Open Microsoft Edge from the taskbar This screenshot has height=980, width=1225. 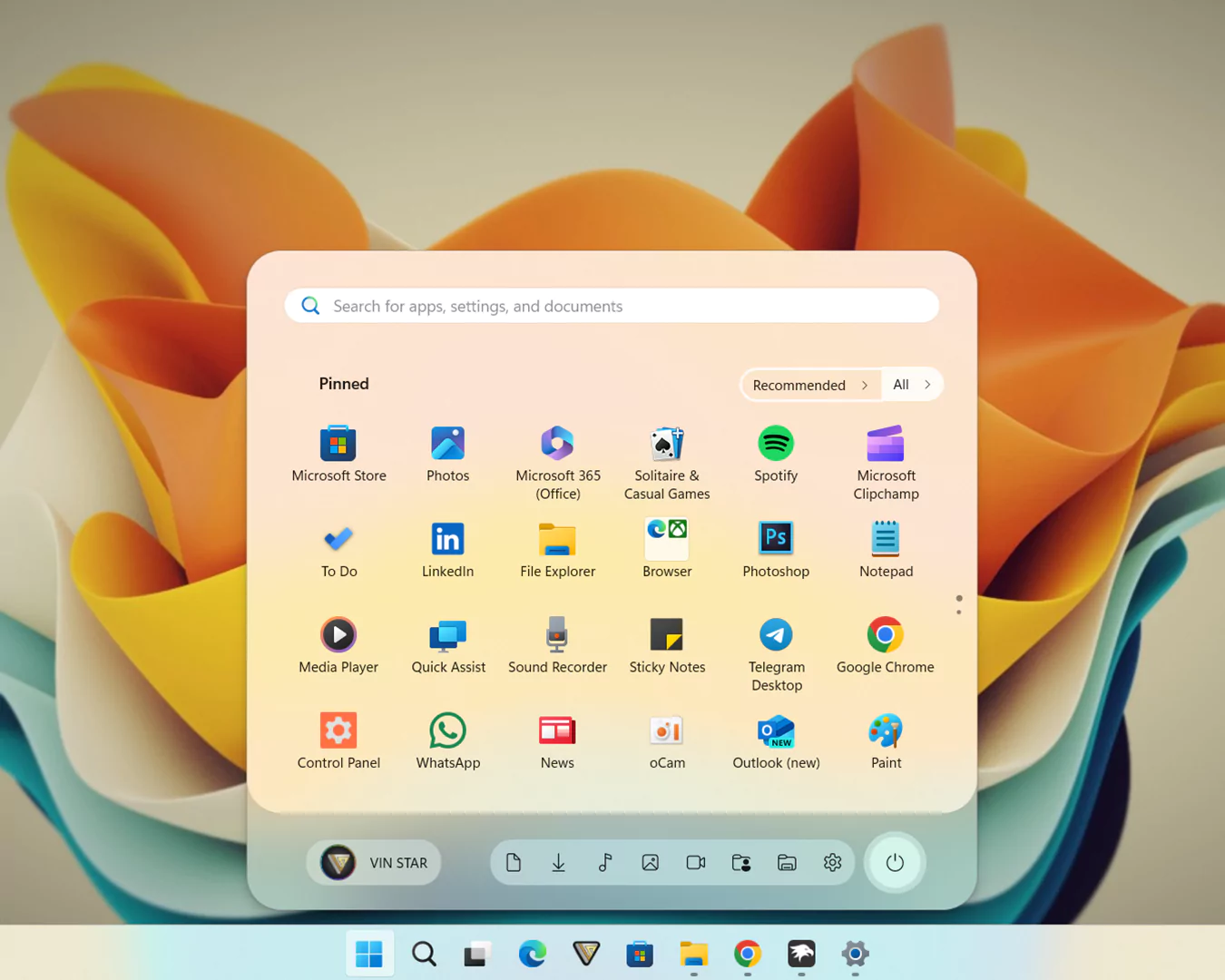point(532,954)
